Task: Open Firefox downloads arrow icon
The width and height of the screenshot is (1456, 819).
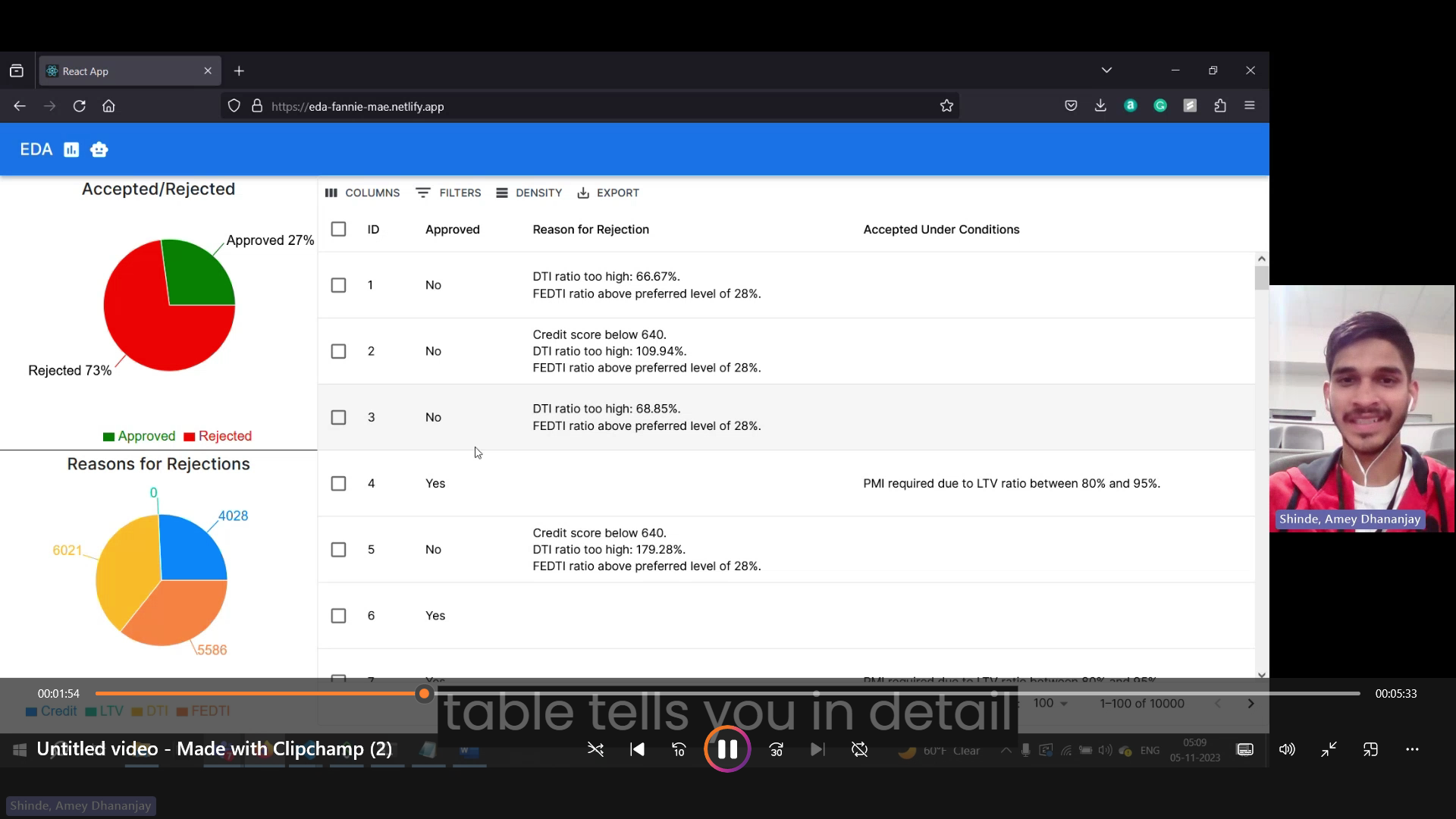Action: point(1100,106)
